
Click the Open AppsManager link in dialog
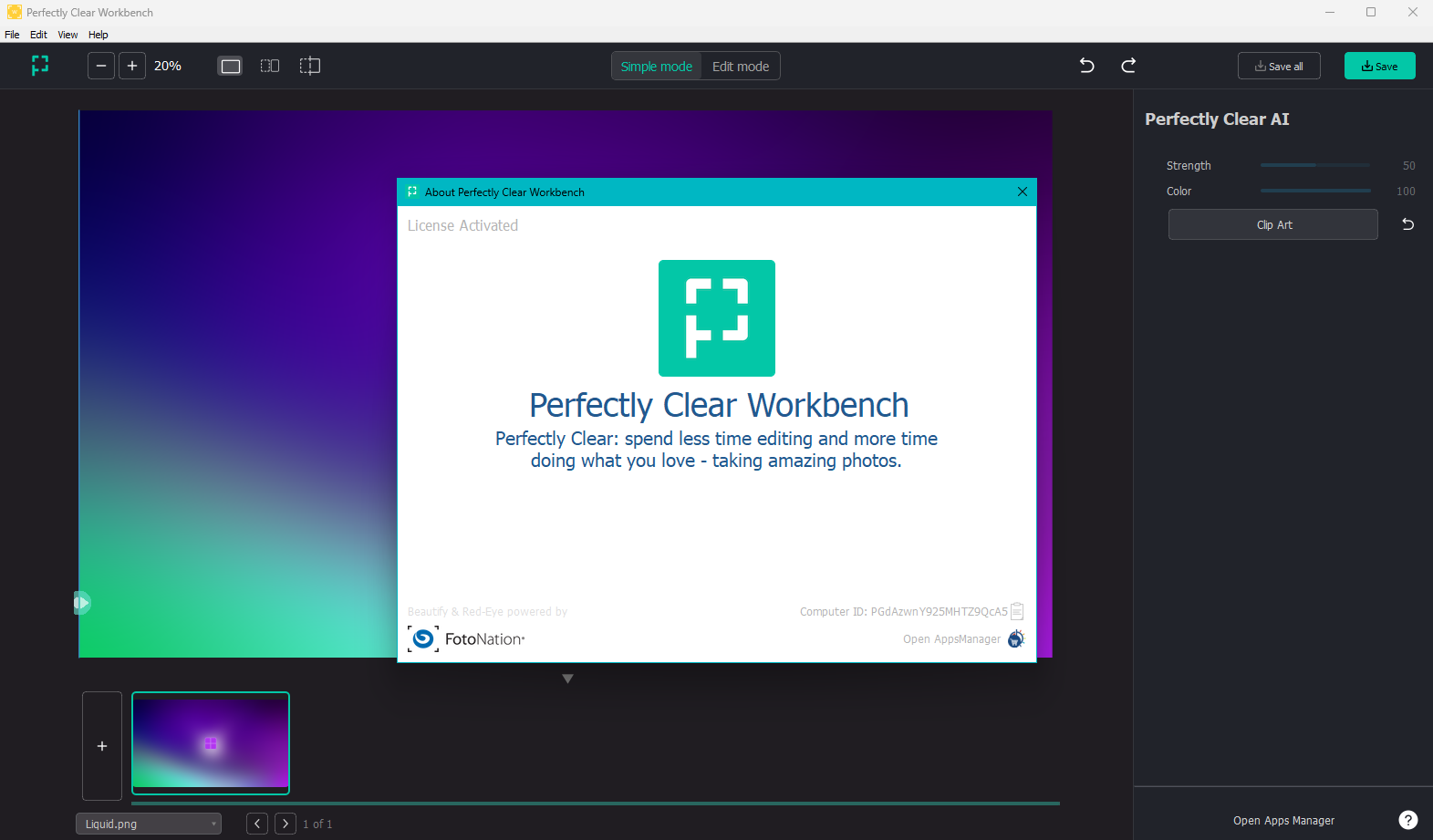pos(951,639)
